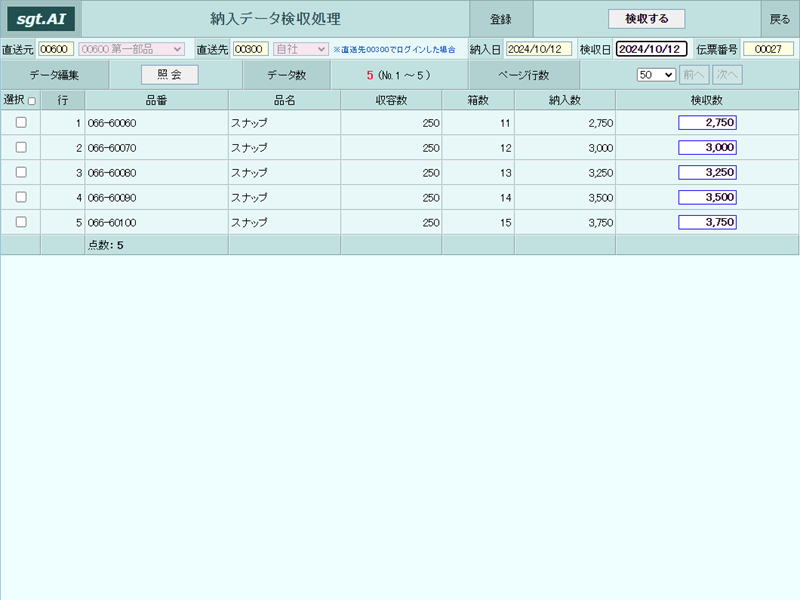Viewport: 800px width, 600px height.
Task: Click the 箱数 value 13
Action: click(x=505, y=173)
